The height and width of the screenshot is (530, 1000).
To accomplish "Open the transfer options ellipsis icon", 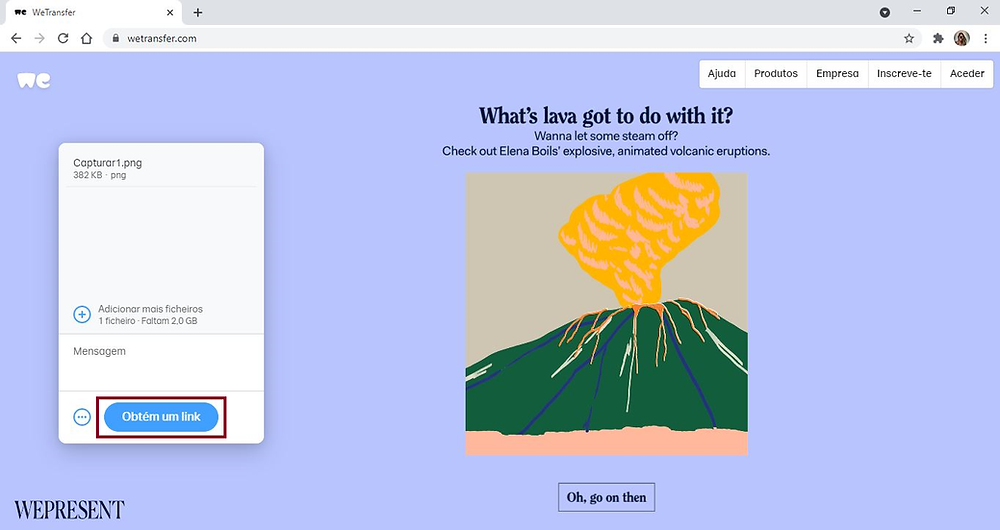I will pos(82,417).
